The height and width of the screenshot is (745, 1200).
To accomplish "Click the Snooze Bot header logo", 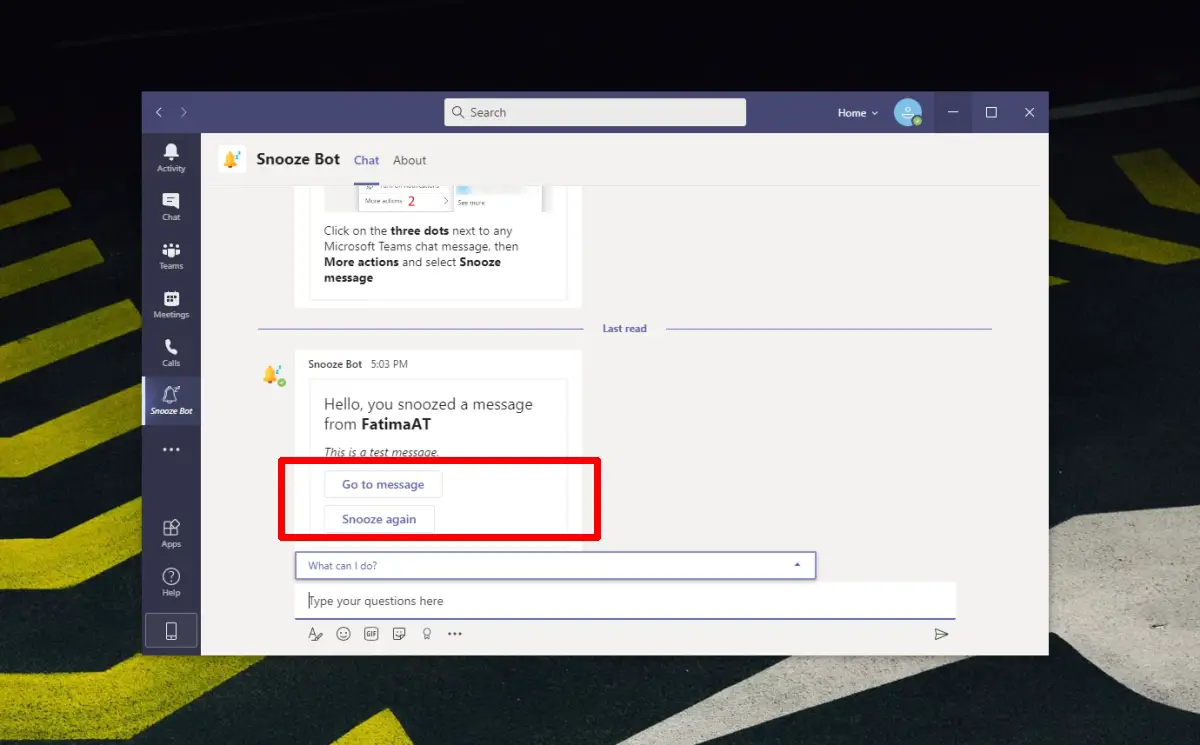I will (x=232, y=159).
